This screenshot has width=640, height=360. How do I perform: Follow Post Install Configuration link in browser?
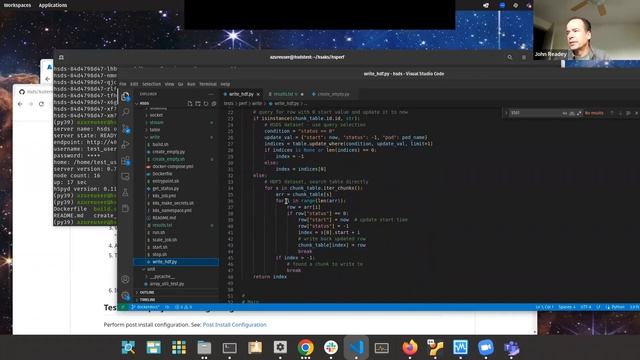235,325
